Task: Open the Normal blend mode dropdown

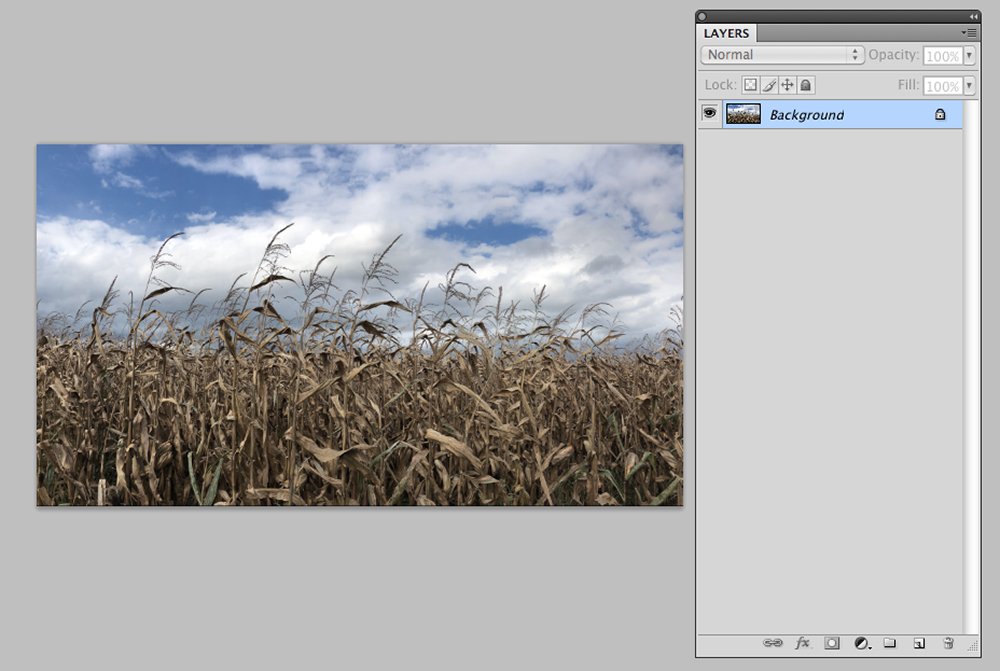Action: [x=783, y=55]
